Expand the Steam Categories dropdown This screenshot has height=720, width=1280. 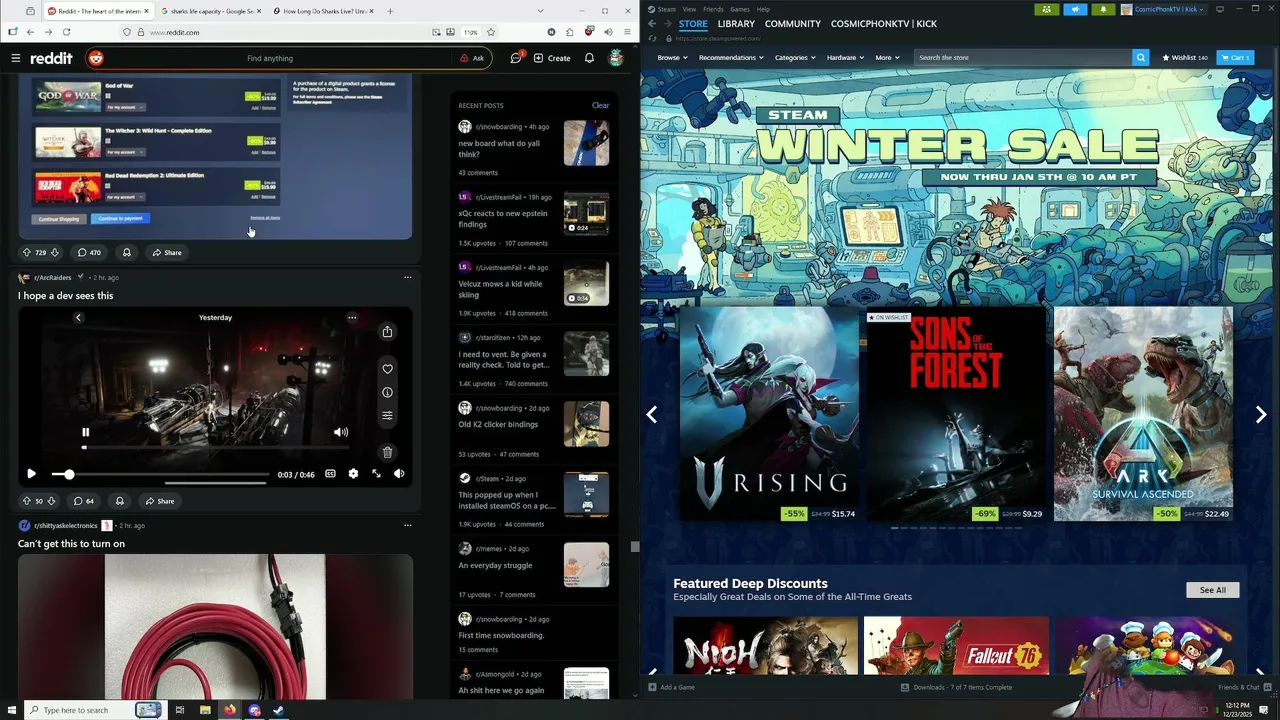pyautogui.click(x=795, y=57)
